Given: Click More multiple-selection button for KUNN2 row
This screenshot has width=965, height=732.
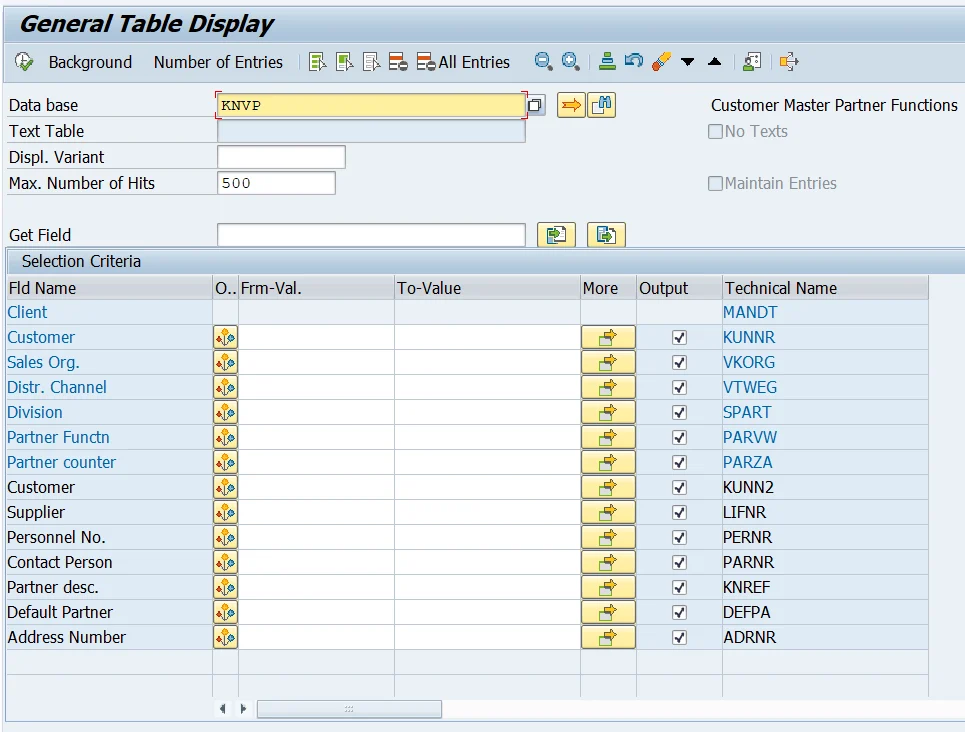Looking at the screenshot, I should 608,487.
